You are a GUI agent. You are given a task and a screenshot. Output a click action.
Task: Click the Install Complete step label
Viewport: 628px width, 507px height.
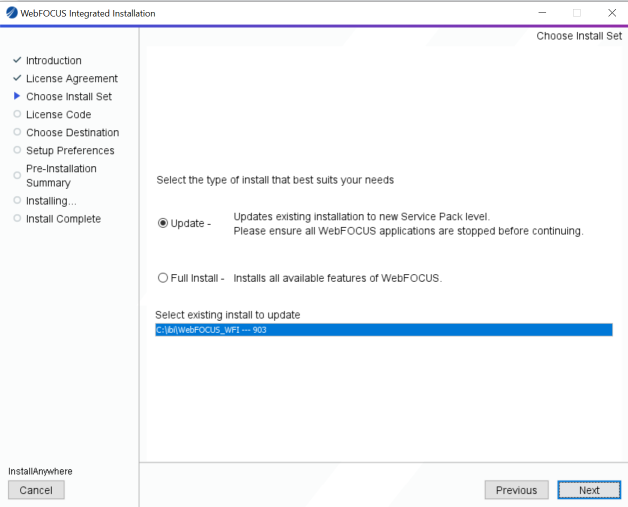coord(63,219)
